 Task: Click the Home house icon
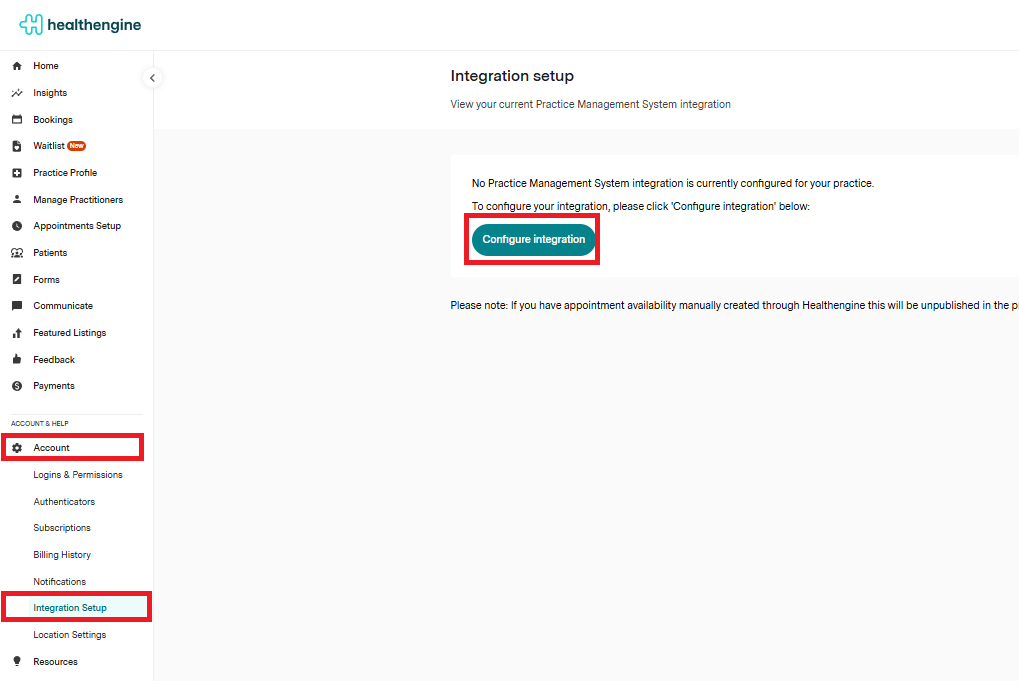tap(17, 66)
